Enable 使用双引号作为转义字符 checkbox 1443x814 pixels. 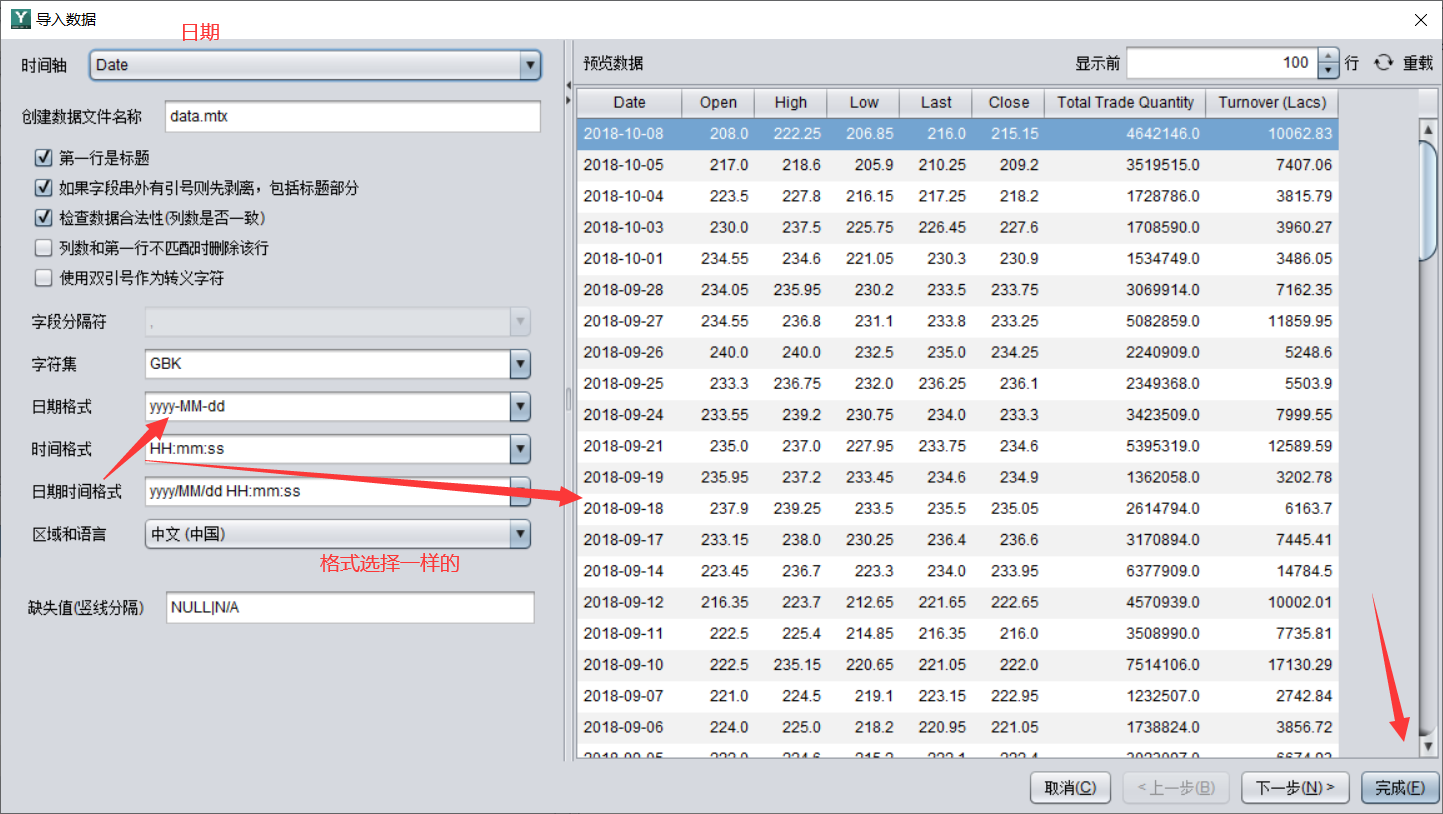43,278
